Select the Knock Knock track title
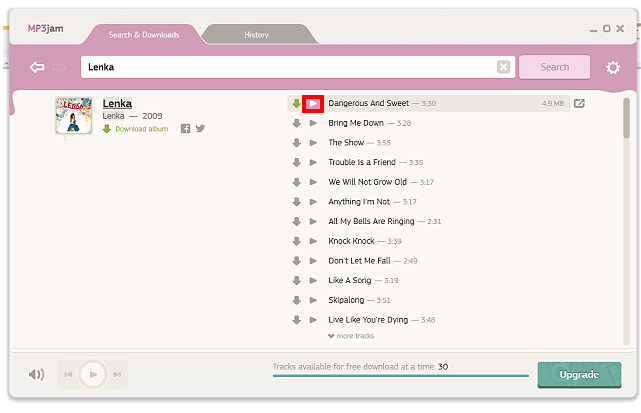 click(x=351, y=241)
